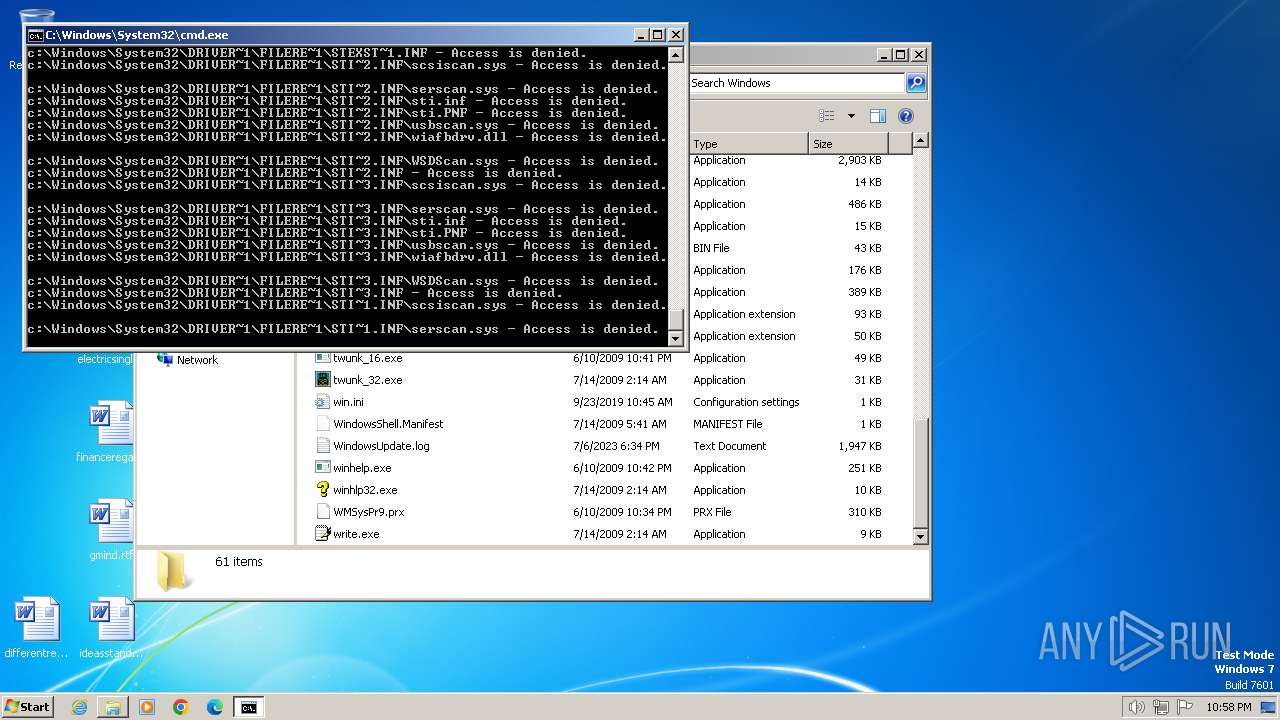Select the twunk_32.exe file icon

322,380
